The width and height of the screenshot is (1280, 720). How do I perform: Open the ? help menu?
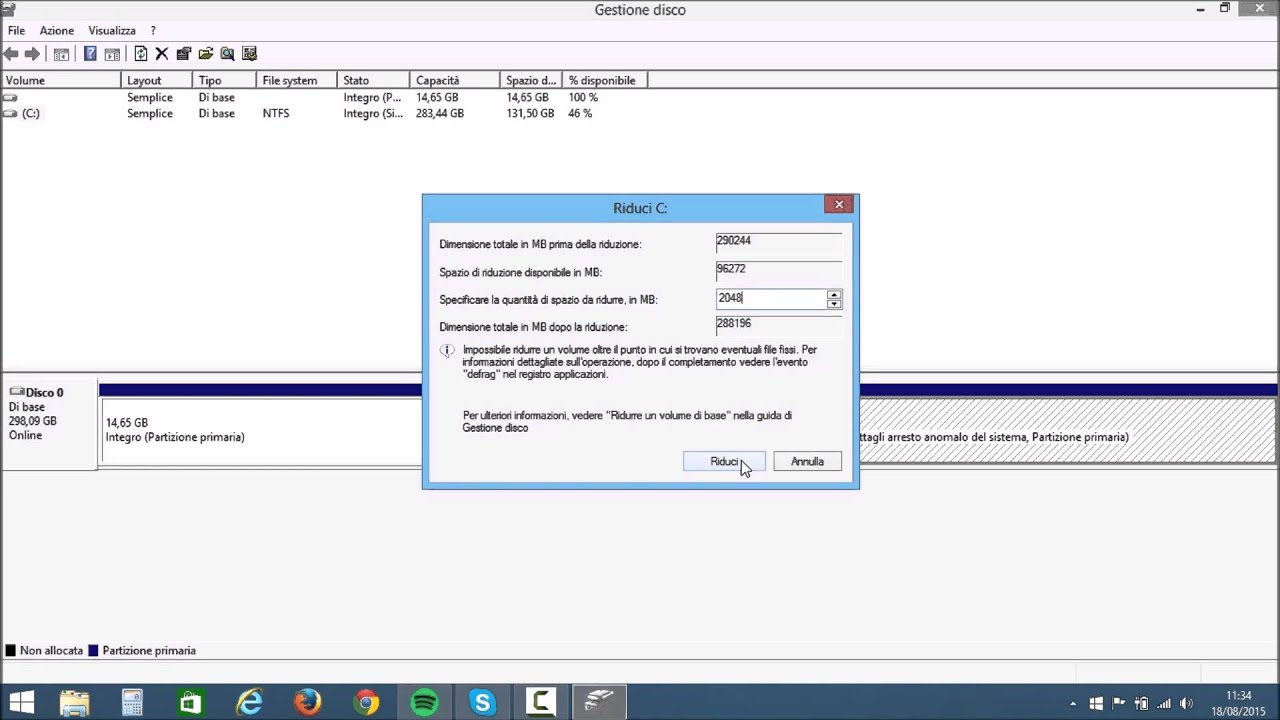point(153,31)
